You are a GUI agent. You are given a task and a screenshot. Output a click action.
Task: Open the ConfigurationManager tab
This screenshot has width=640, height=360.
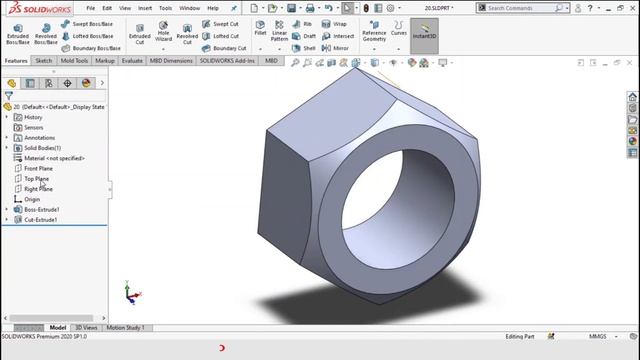point(49,83)
